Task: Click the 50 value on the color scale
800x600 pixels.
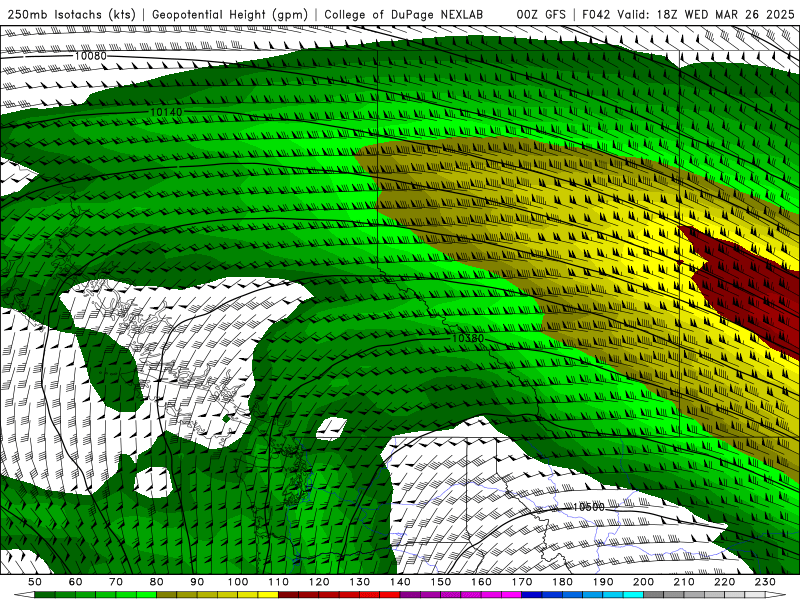Action: pyautogui.click(x=35, y=582)
